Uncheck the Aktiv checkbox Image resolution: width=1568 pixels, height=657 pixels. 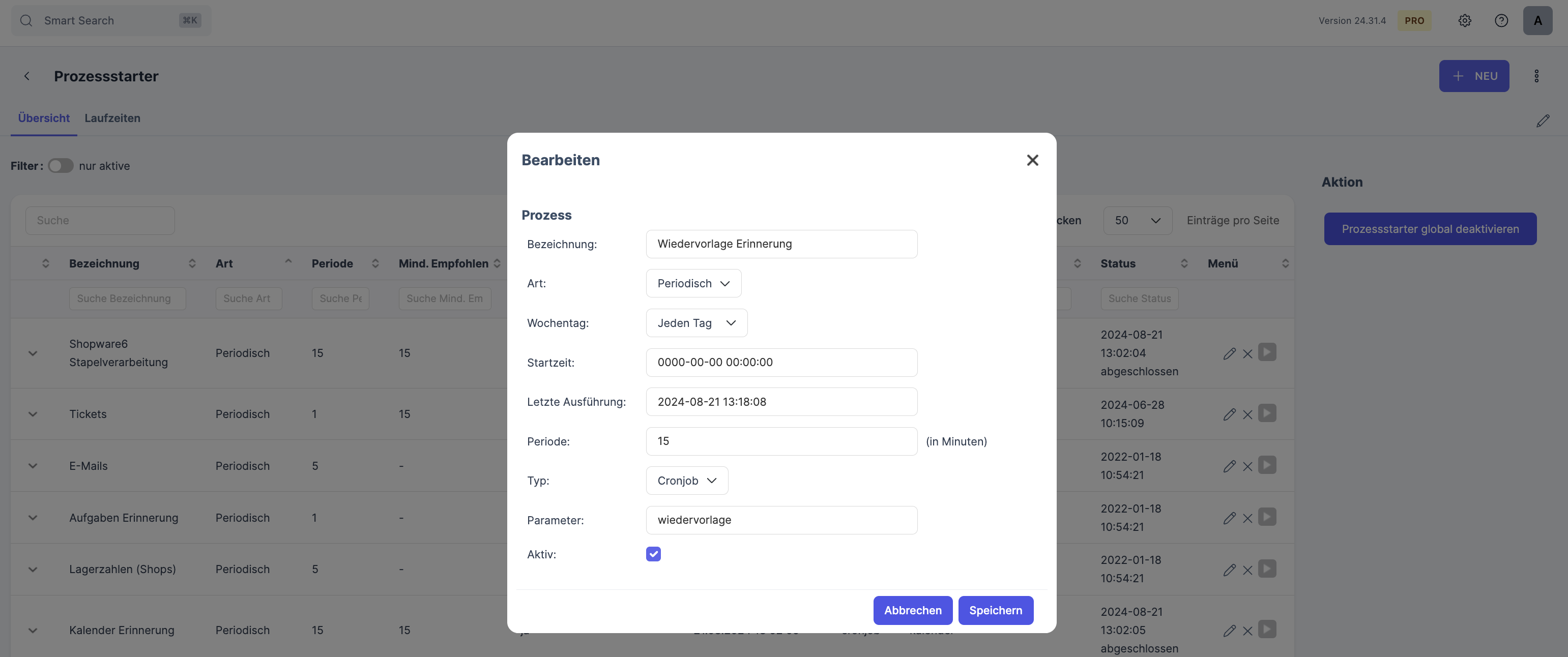coord(653,554)
